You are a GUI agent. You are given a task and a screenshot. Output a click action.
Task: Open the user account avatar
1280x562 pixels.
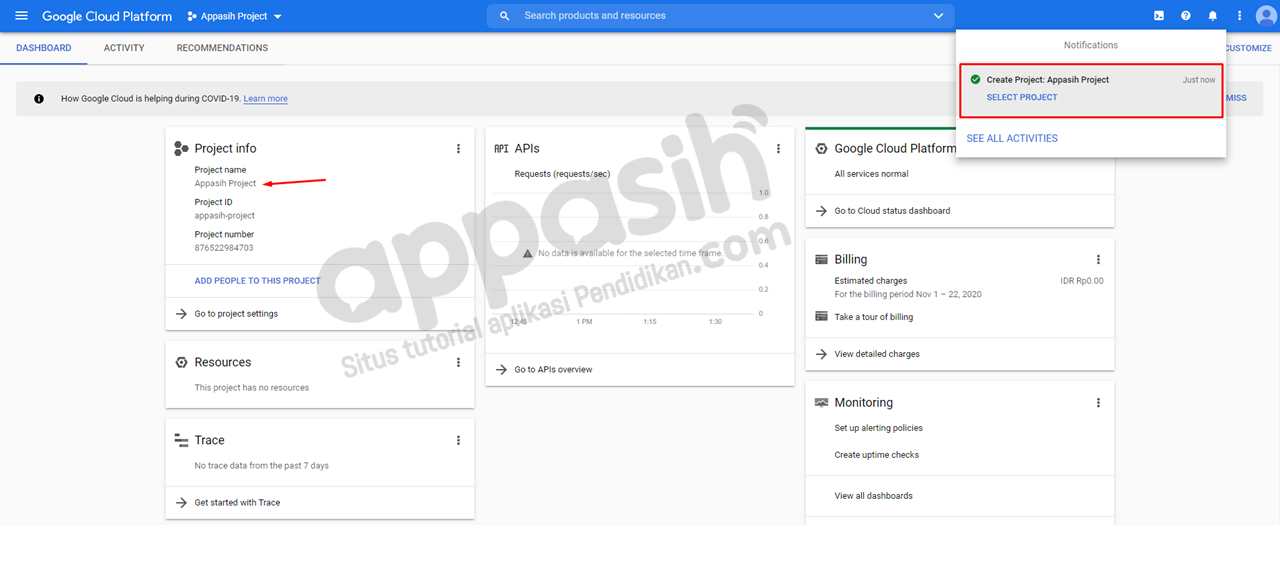[x=1266, y=16]
